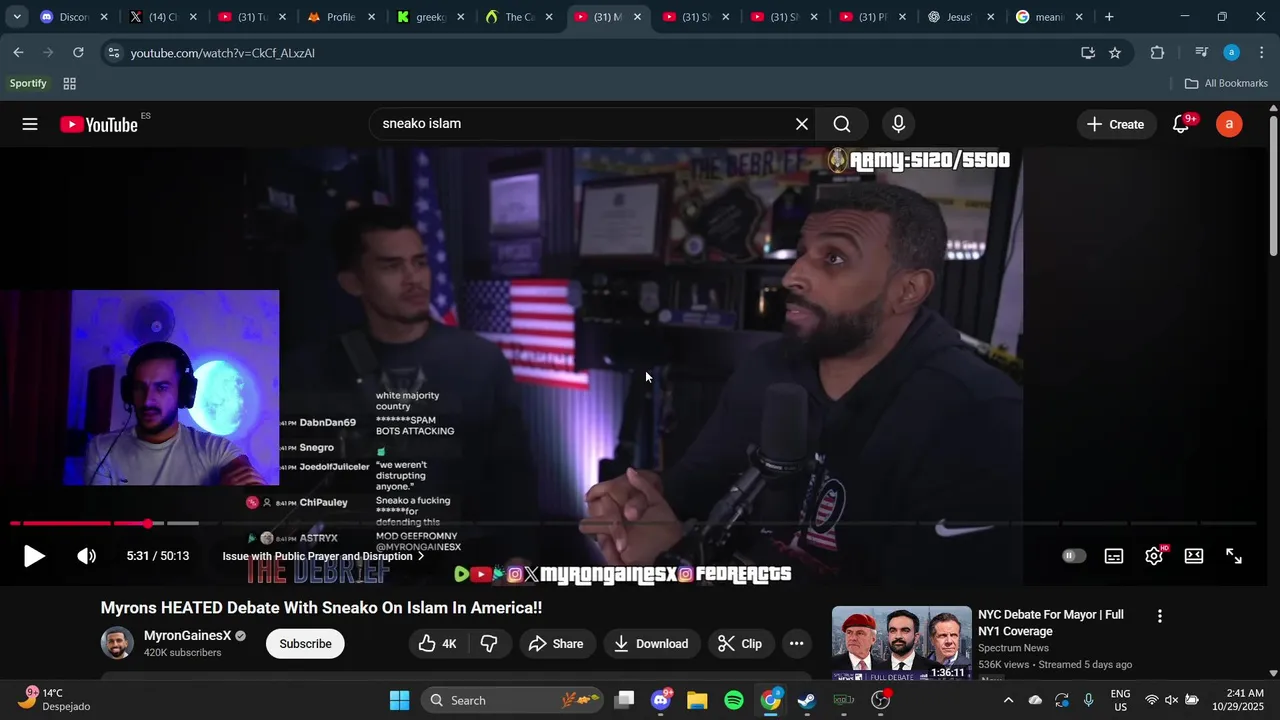Open Steam from the taskbar
1280x720 pixels.
[807, 700]
